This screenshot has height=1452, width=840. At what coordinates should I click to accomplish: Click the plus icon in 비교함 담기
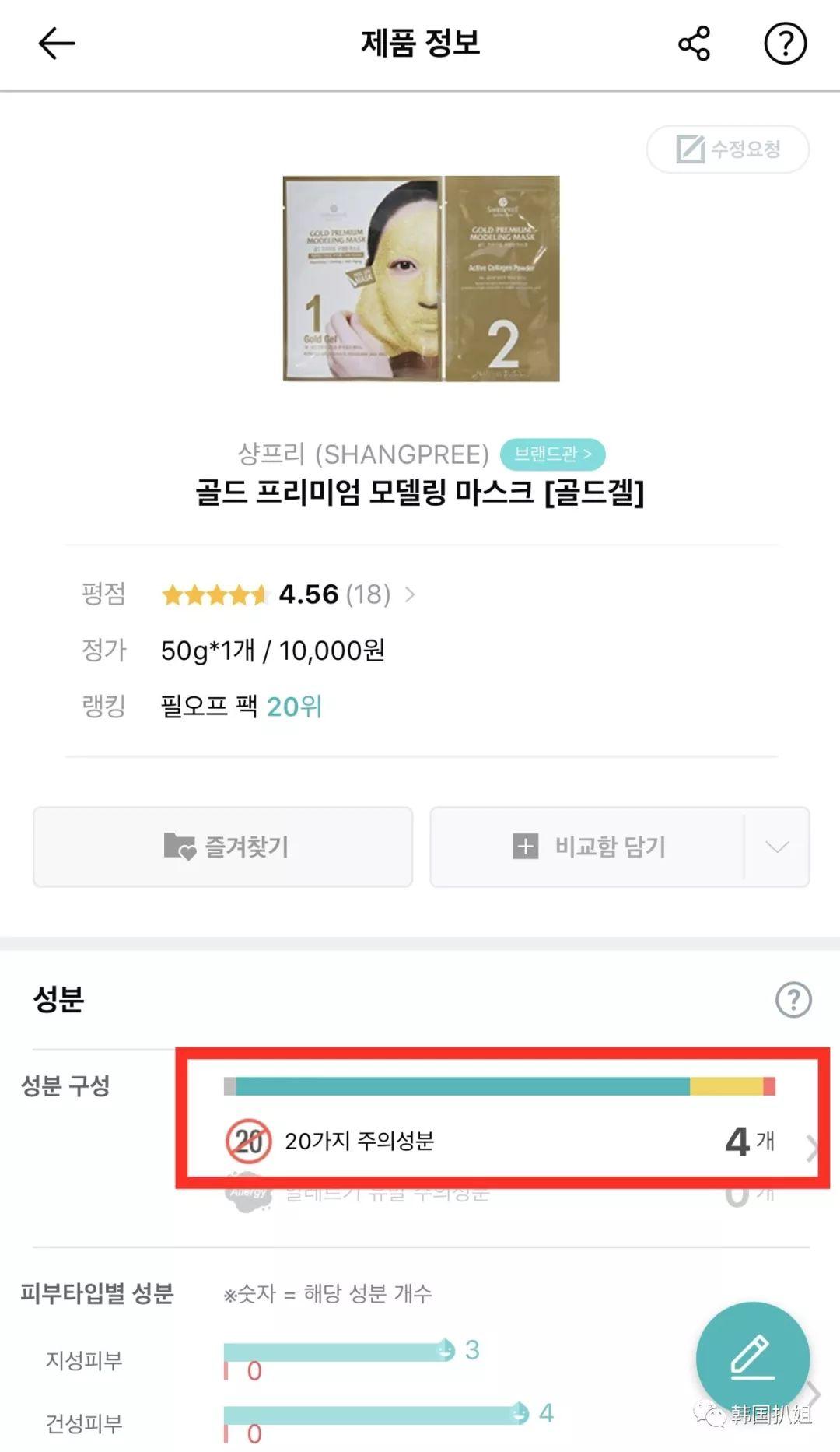point(525,847)
